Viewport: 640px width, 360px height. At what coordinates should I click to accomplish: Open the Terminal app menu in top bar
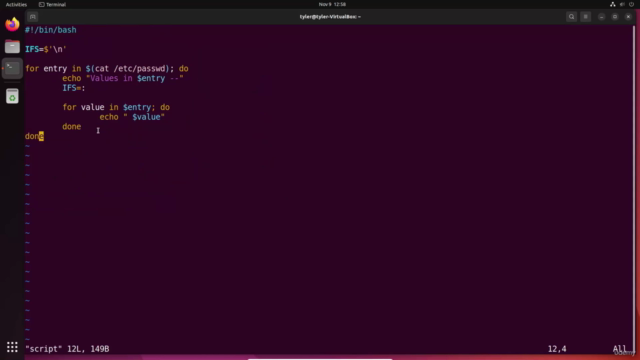coord(52,4)
